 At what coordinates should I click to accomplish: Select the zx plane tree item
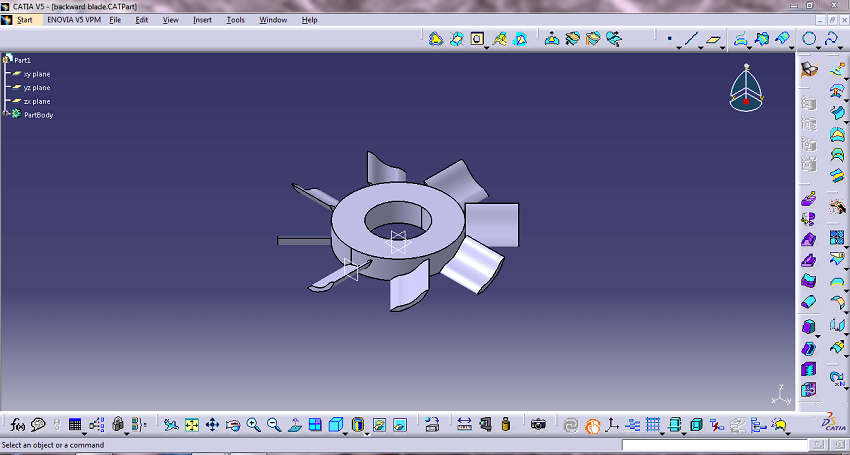coord(37,101)
